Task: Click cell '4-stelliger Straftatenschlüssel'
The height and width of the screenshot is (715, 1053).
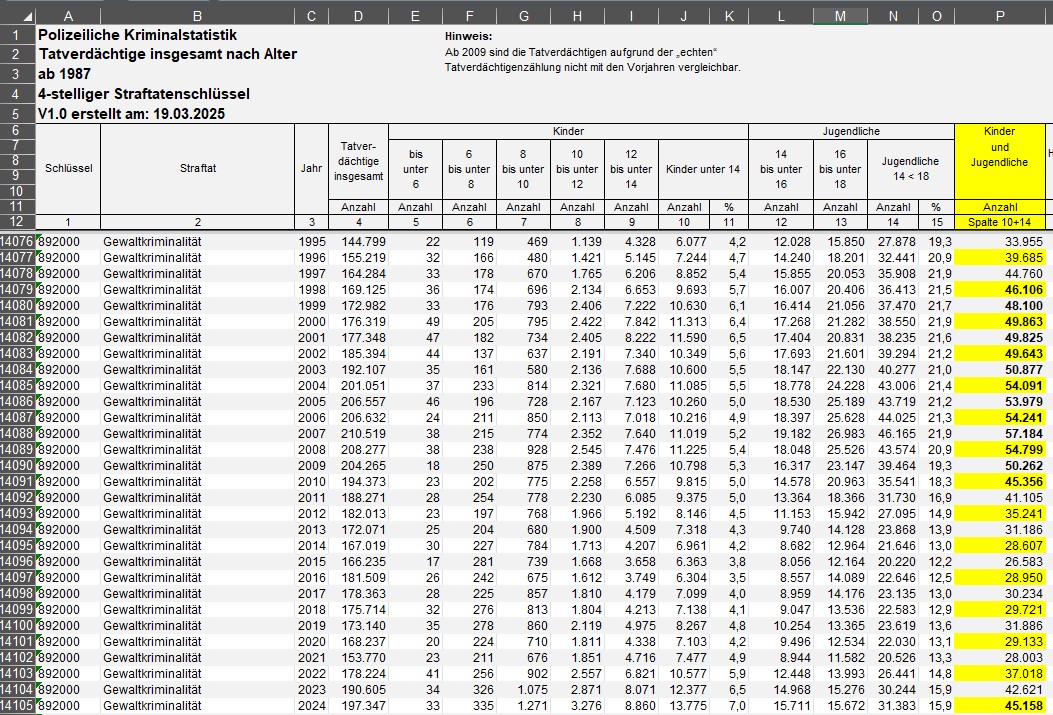Action: 144,94
